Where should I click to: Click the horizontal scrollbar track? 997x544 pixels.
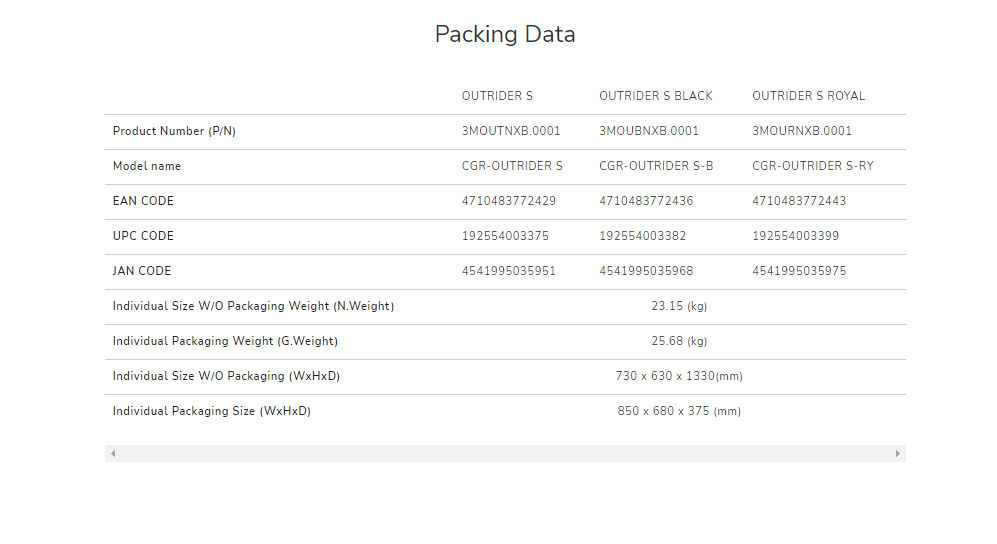tap(505, 454)
